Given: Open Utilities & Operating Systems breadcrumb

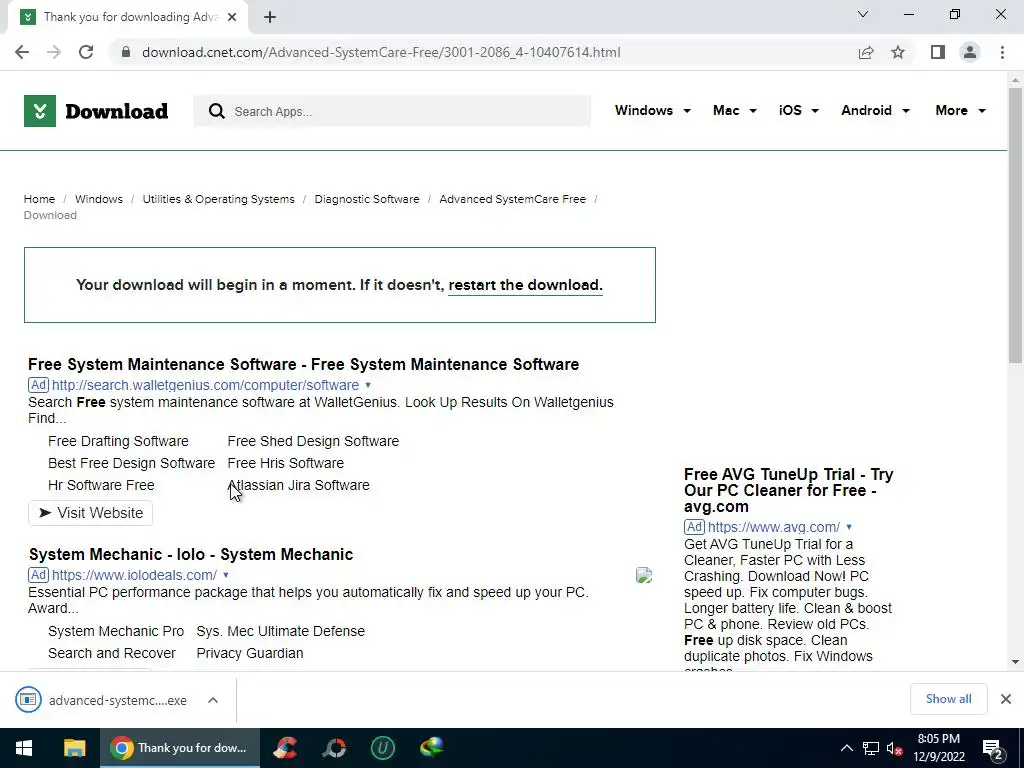Looking at the screenshot, I should 218,199.
